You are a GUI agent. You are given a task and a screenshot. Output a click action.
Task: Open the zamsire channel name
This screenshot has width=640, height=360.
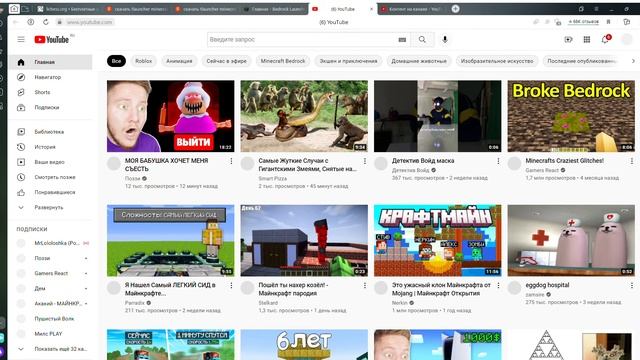535,295
